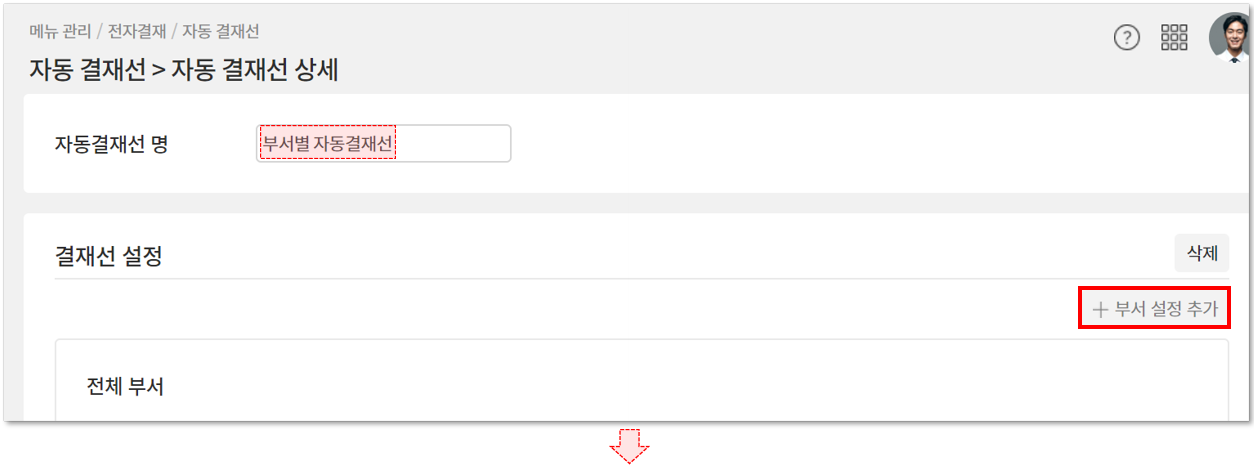Click 자동 결재선 in the page title
Viewport: 1254px width, 468px height.
[x=87, y=70]
